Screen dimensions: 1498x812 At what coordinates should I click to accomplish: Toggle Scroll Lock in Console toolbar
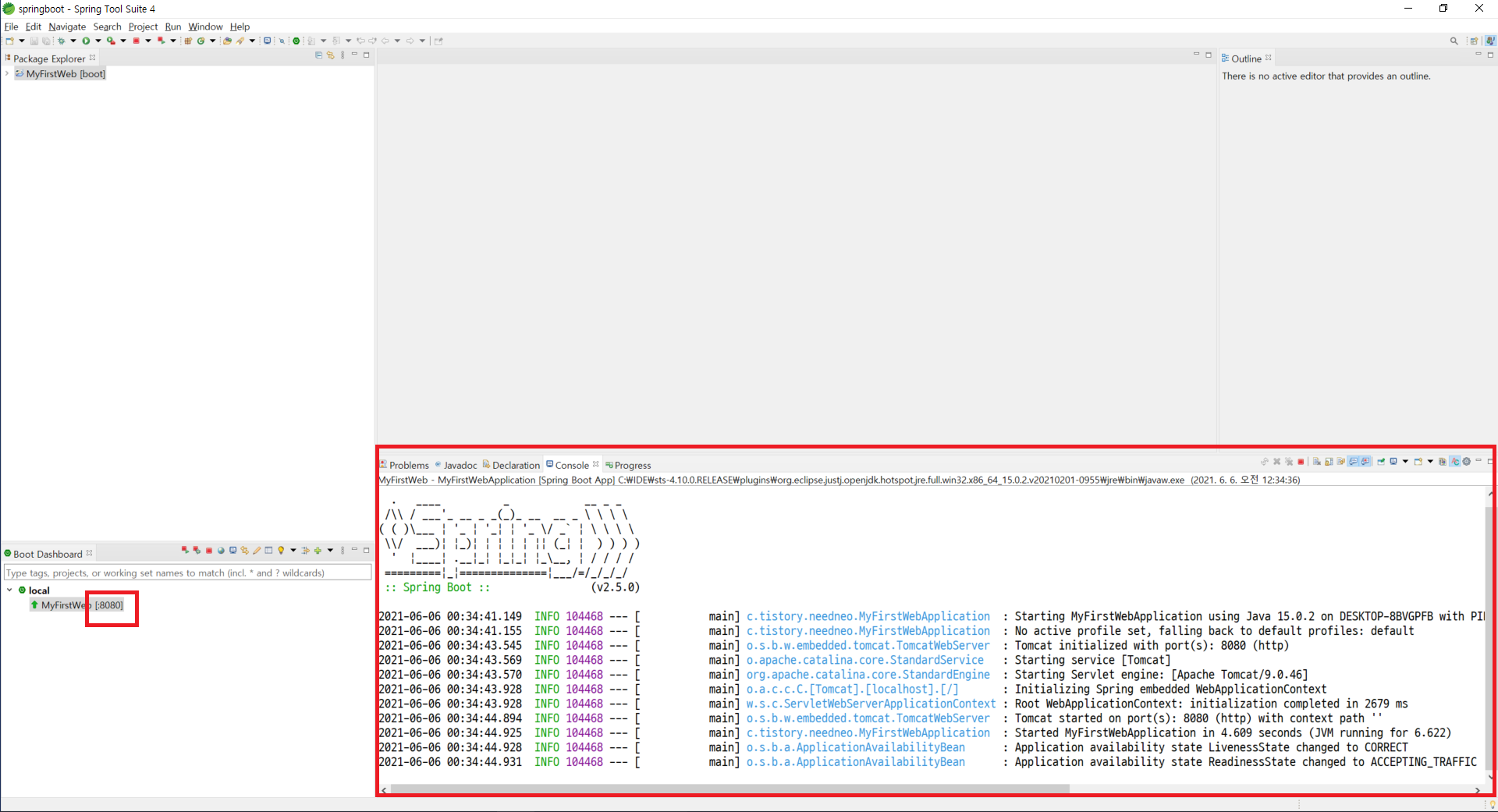pyautogui.click(x=1329, y=462)
